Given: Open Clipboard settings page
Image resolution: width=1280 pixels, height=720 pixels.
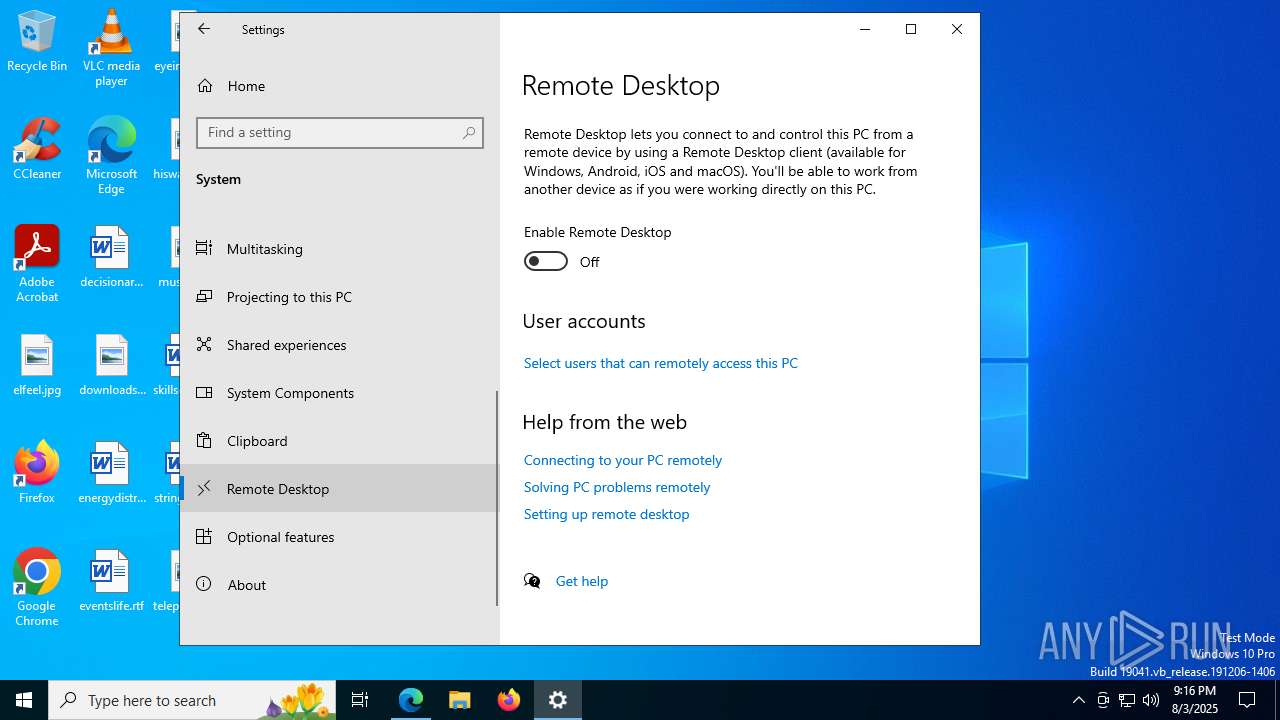Looking at the screenshot, I should pyautogui.click(x=340, y=441).
